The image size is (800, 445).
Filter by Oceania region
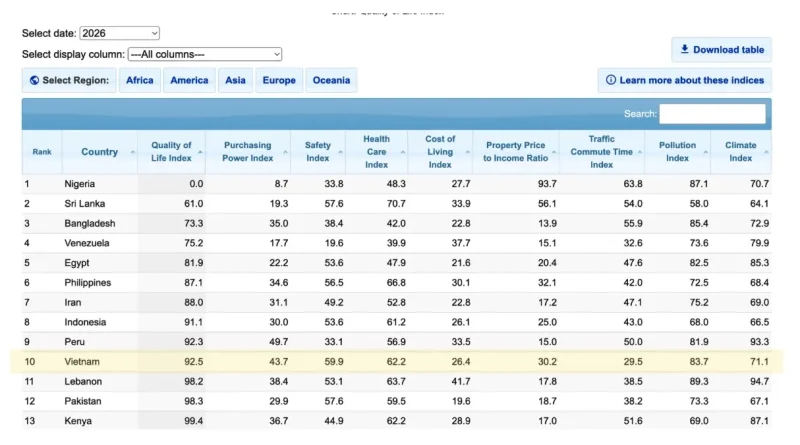(x=331, y=80)
